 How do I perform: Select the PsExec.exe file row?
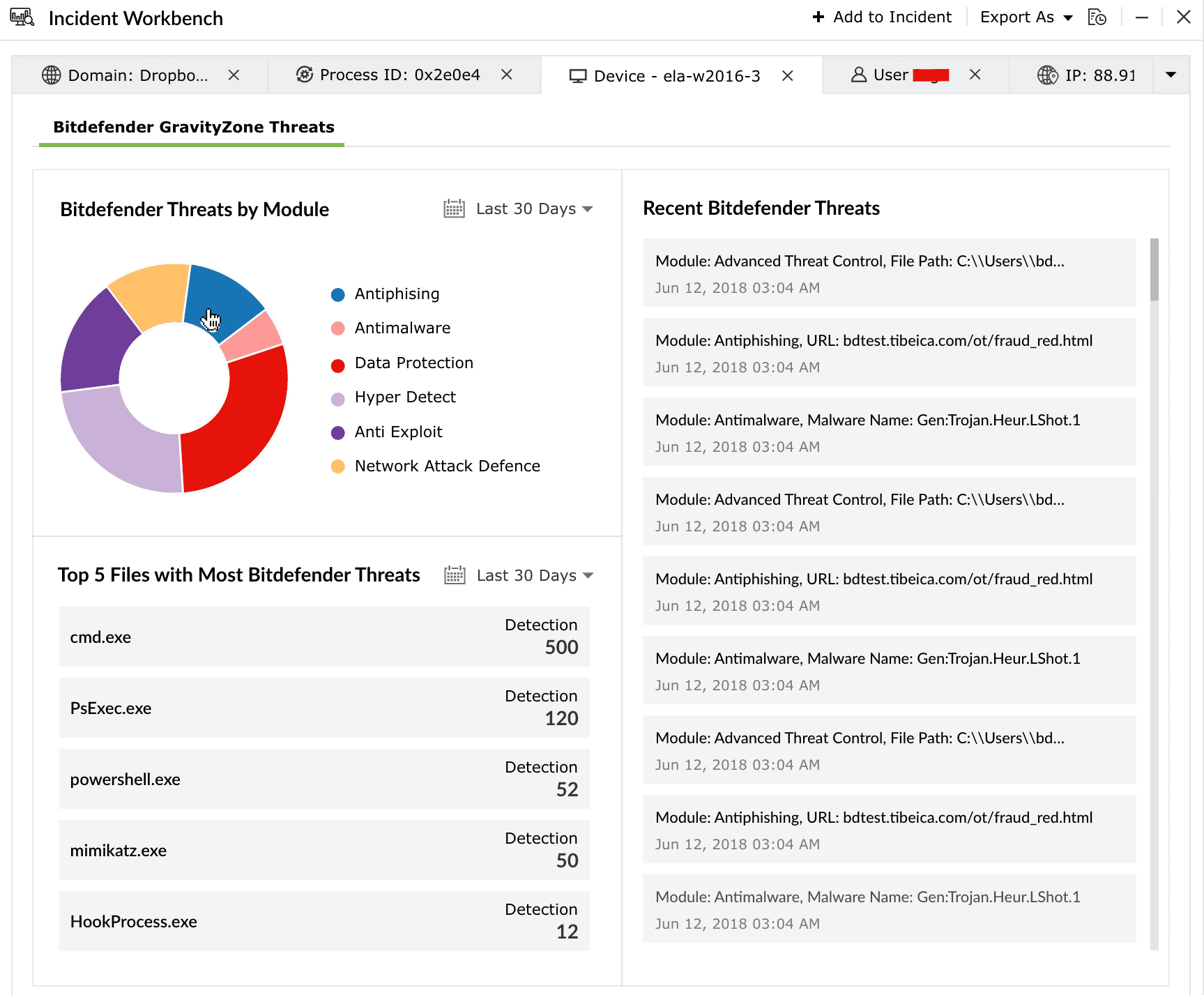pyautogui.click(x=324, y=708)
